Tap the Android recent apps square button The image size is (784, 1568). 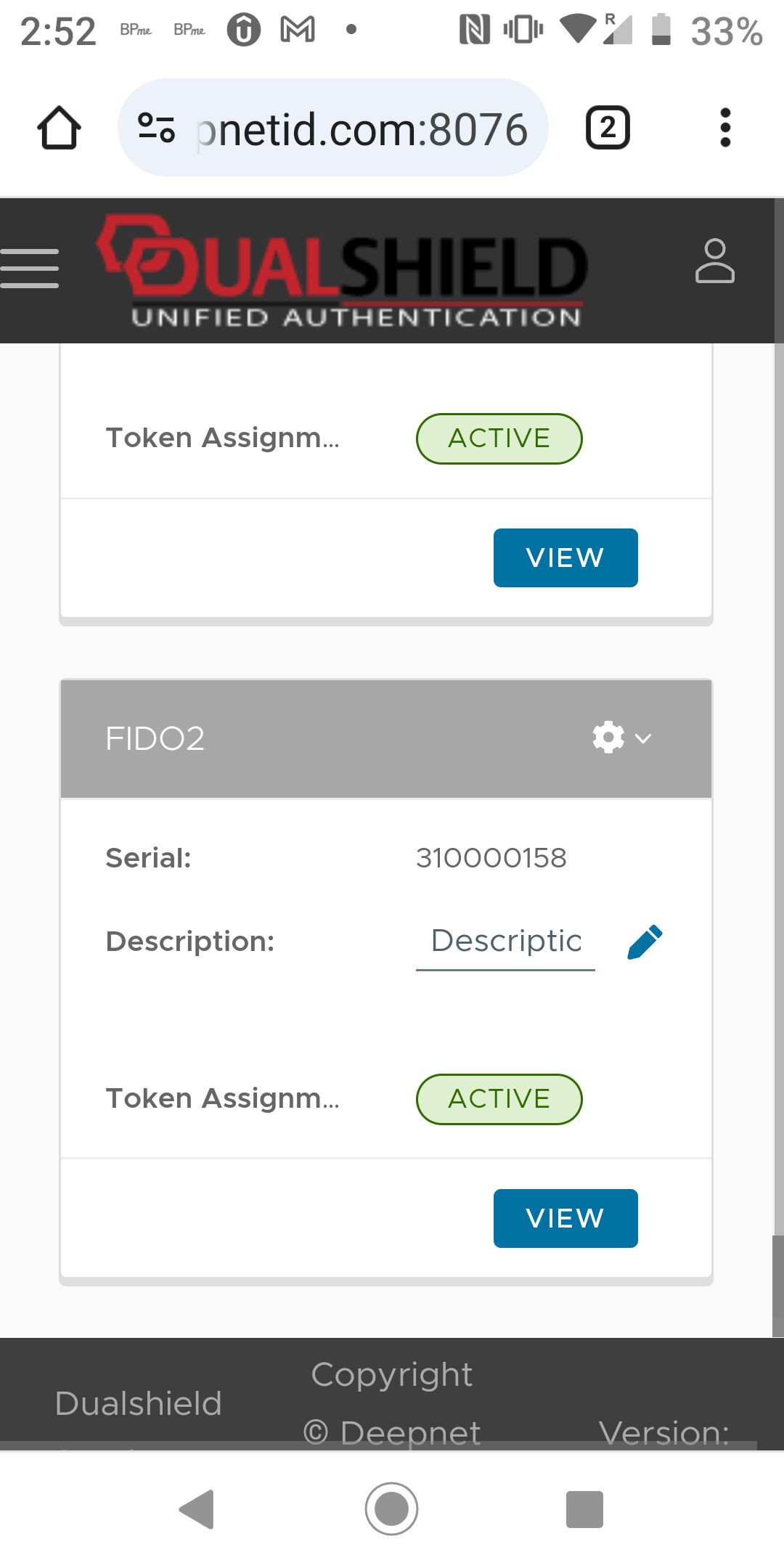[584, 1510]
